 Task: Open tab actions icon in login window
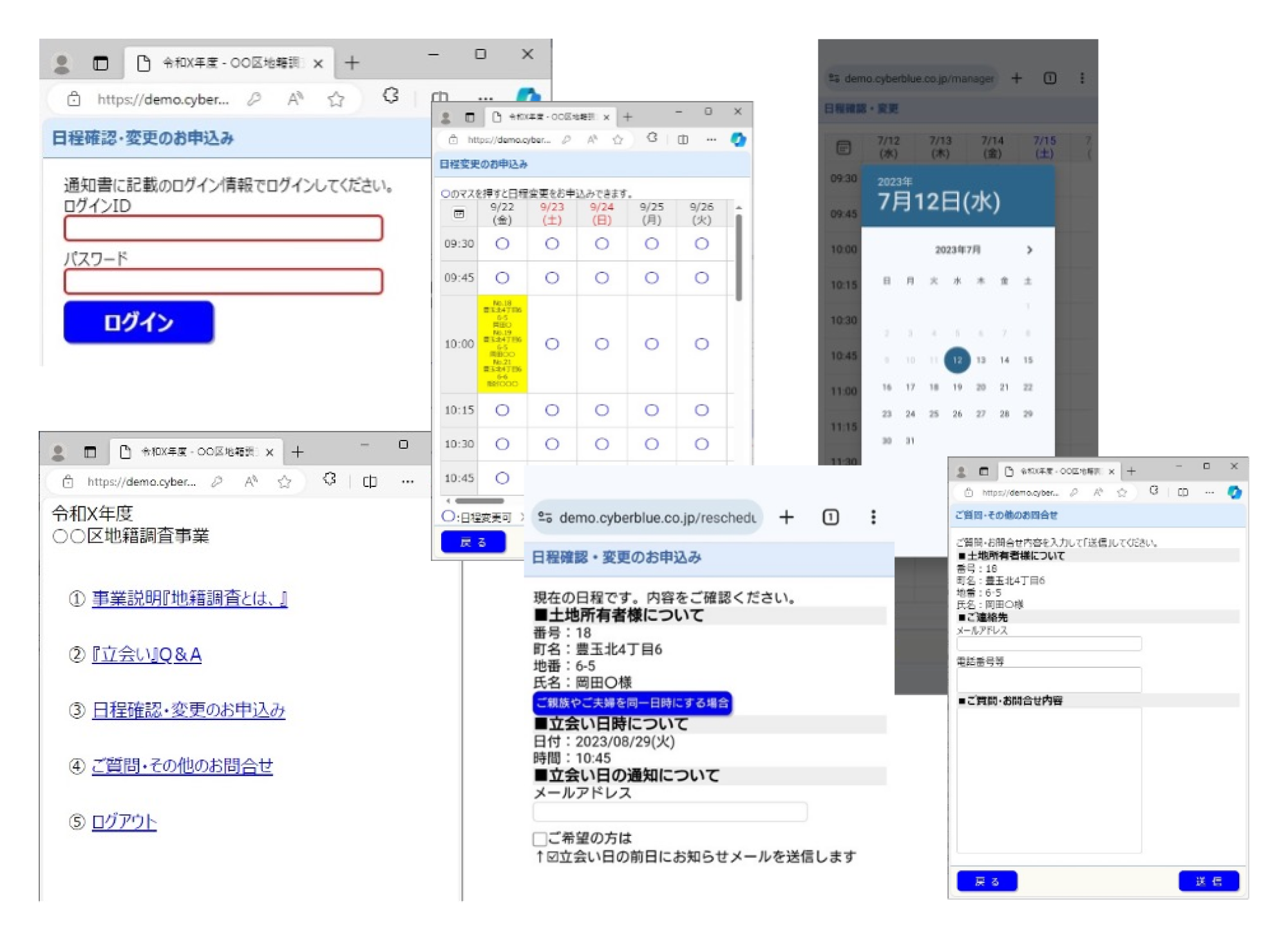100,63
